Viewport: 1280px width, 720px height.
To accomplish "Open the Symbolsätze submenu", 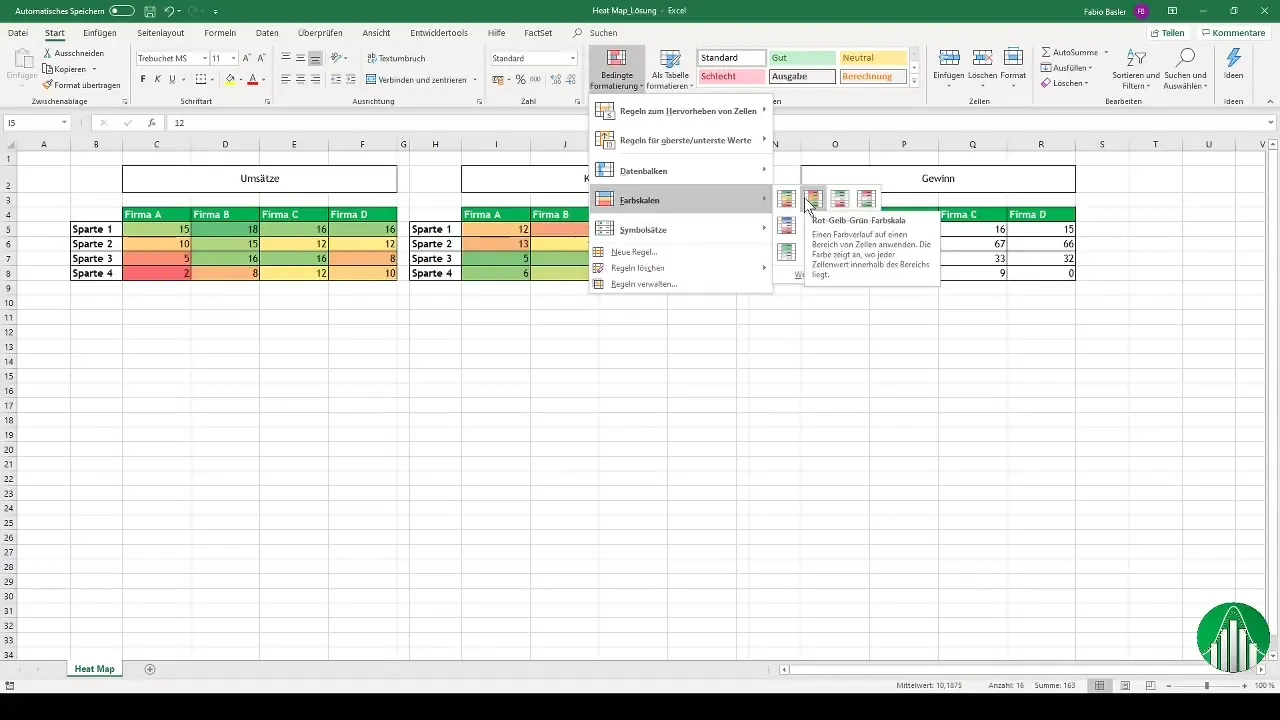I will pos(680,229).
